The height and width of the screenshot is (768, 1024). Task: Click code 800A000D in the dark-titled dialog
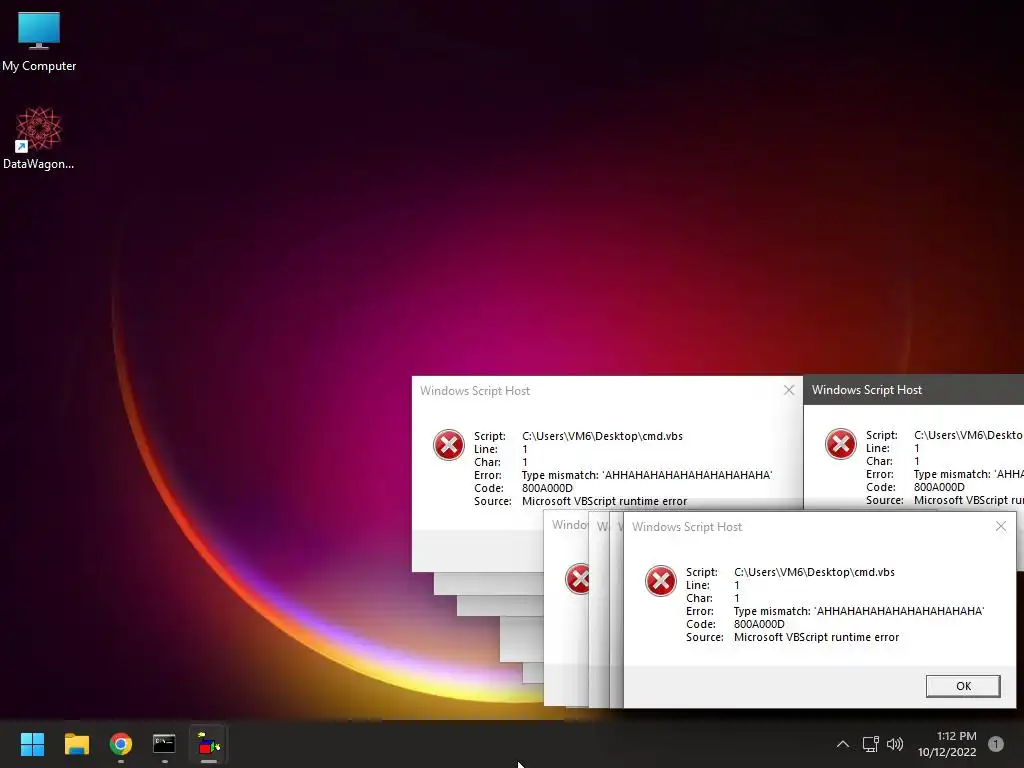click(x=939, y=487)
